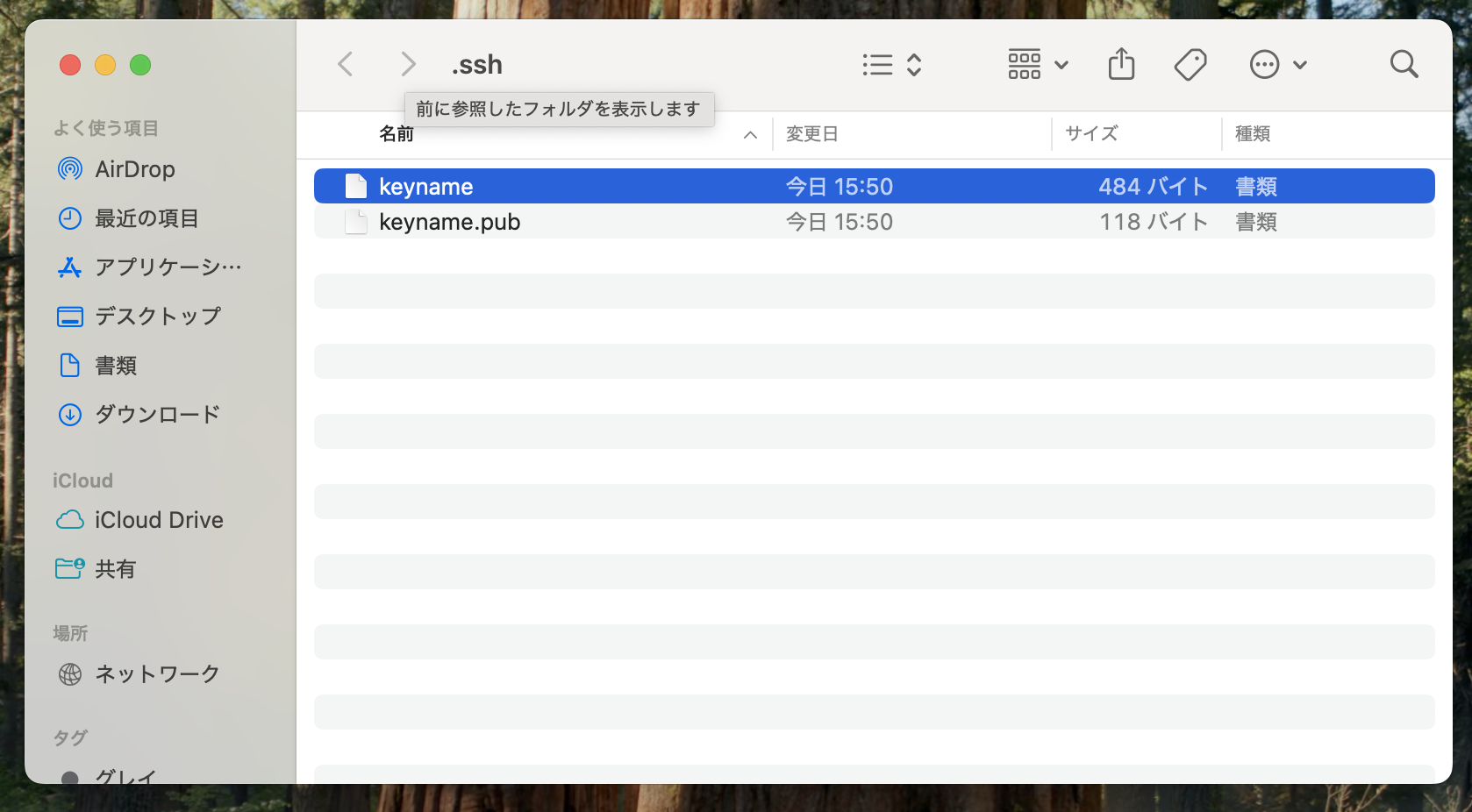The width and height of the screenshot is (1472, 812).
Task: Open the アプリケーション sidebar folder
Action: 149,267
